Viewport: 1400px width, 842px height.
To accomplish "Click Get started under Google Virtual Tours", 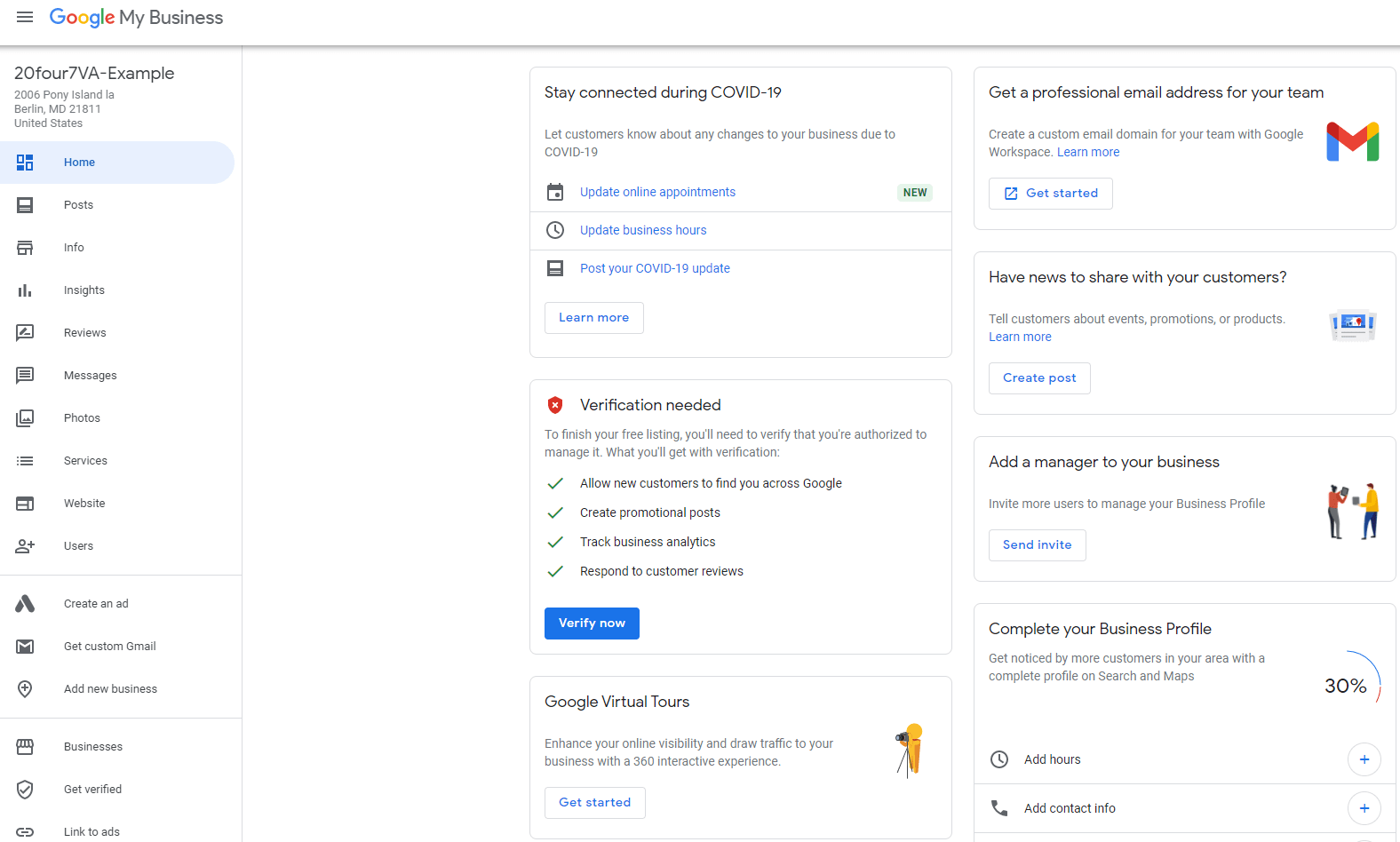I will pyautogui.click(x=594, y=803).
